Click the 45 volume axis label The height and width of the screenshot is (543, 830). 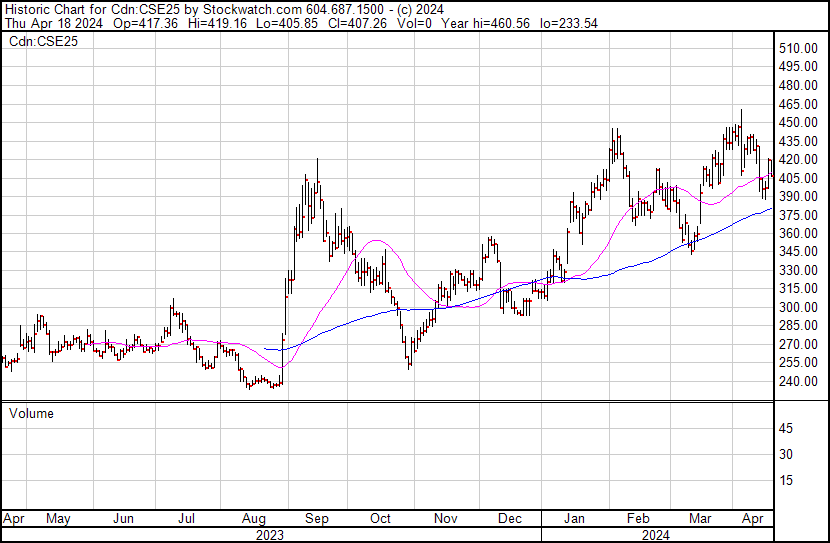coord(786,428)
